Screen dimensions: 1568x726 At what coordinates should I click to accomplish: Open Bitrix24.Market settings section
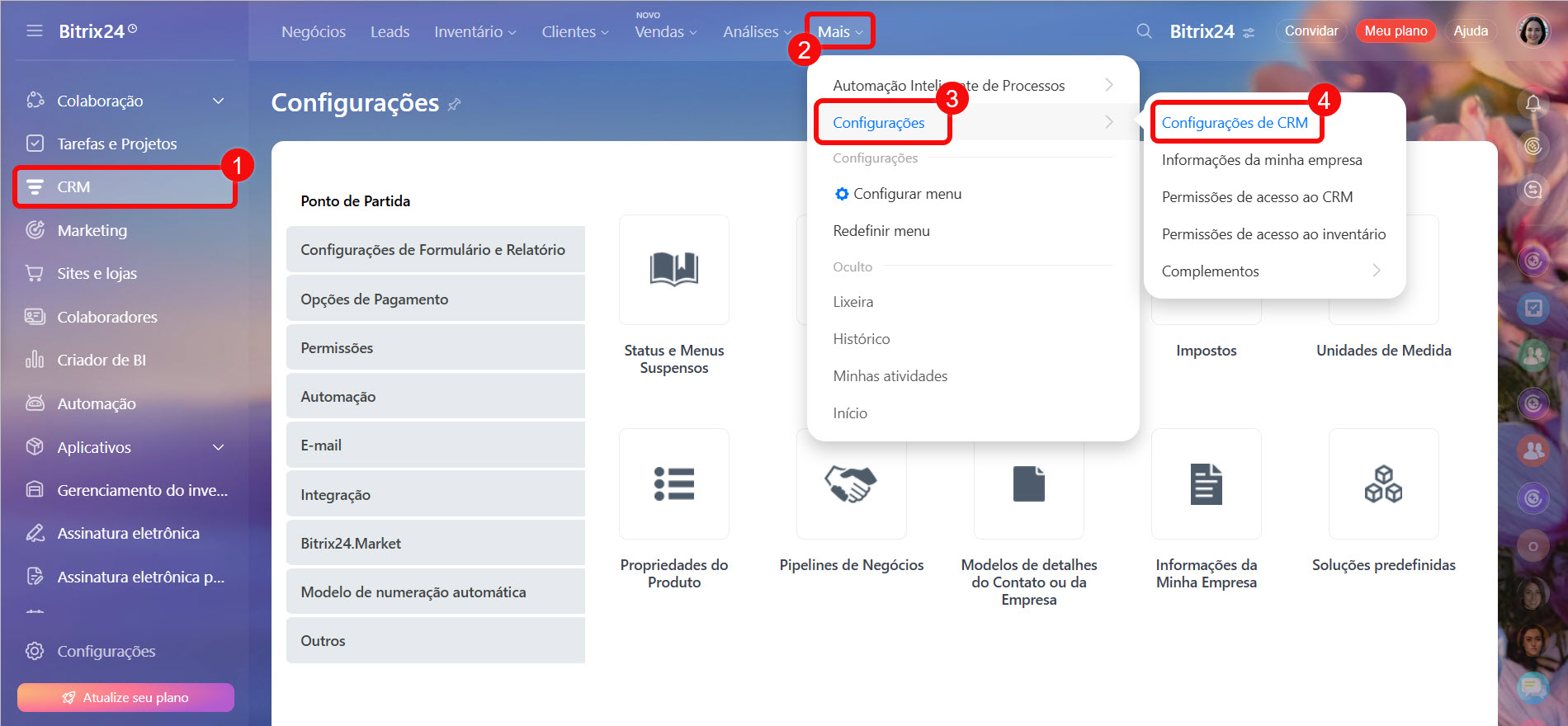(436, 543)
